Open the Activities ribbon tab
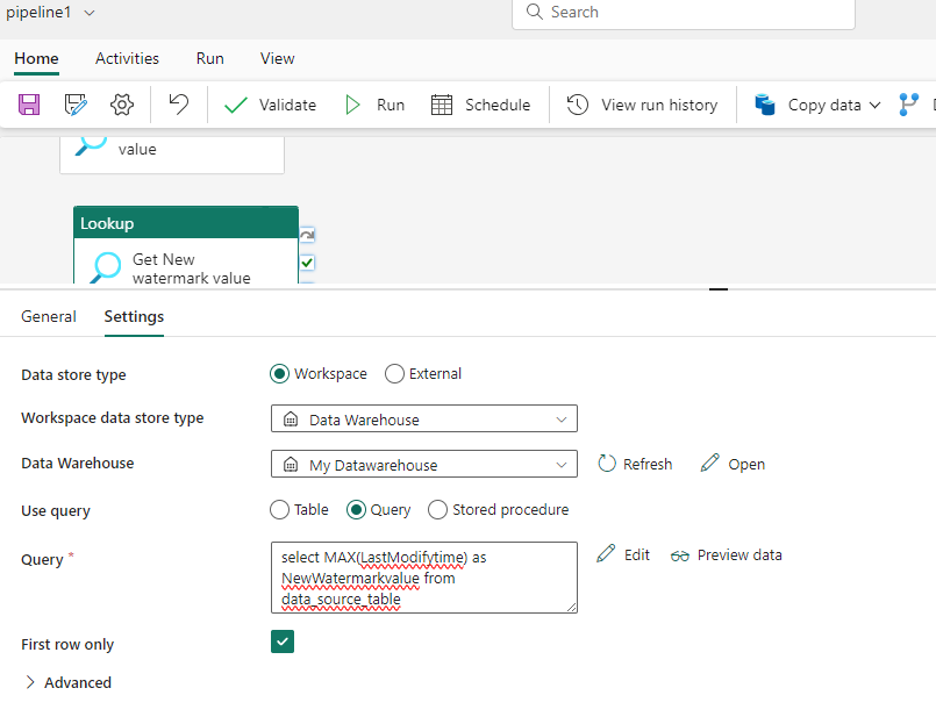 coord(127,58)
